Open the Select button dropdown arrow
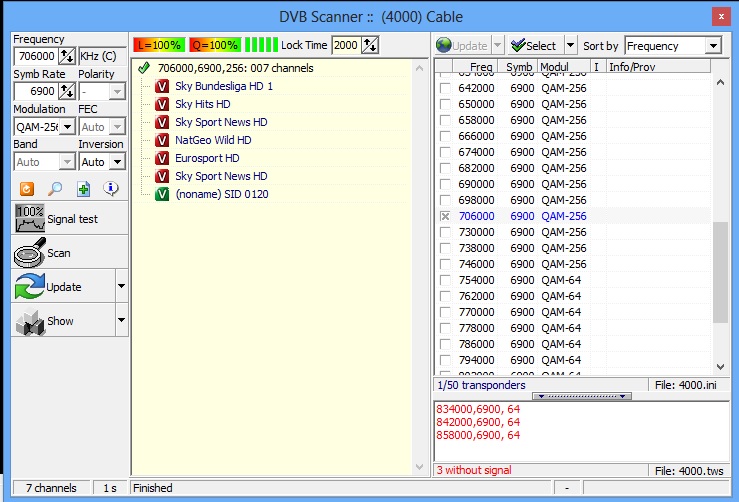The width and height of the screenshot is (739, 502). pos(570,46)
